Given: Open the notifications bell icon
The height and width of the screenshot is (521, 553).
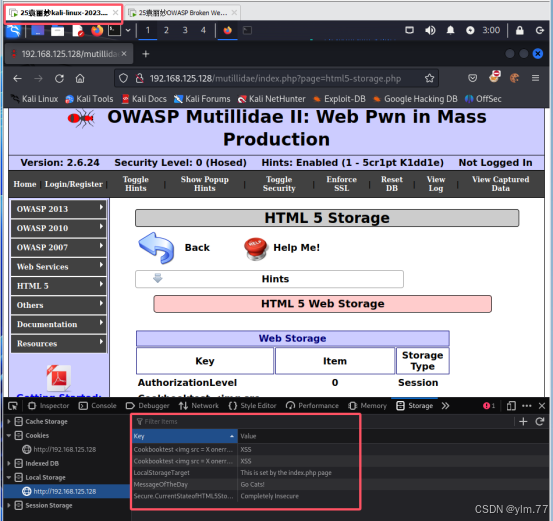Looking at the screenshot, I should 450,30.
